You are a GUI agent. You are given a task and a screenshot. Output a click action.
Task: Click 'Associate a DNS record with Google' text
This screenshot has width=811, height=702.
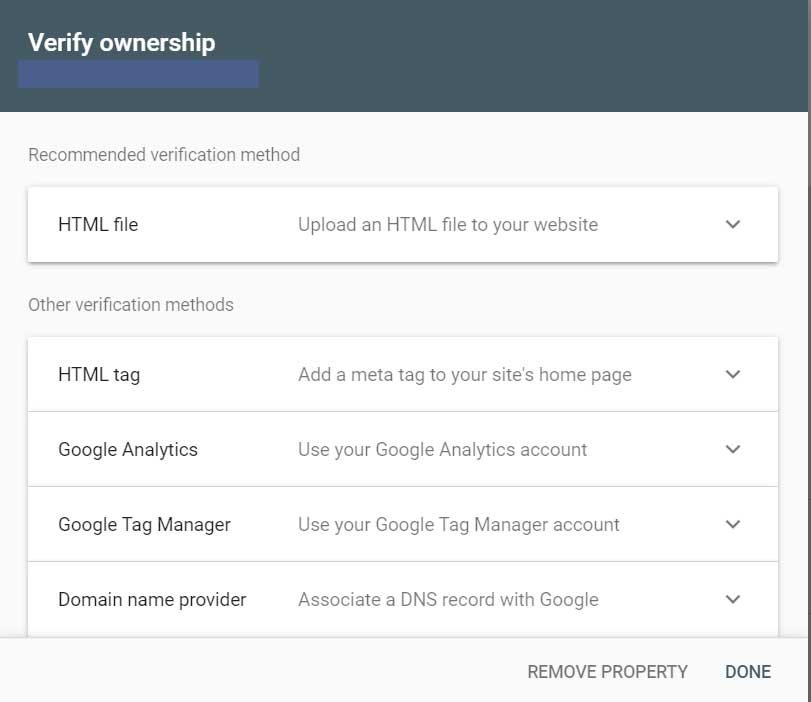pyautogui.click(x=447, y=599)
